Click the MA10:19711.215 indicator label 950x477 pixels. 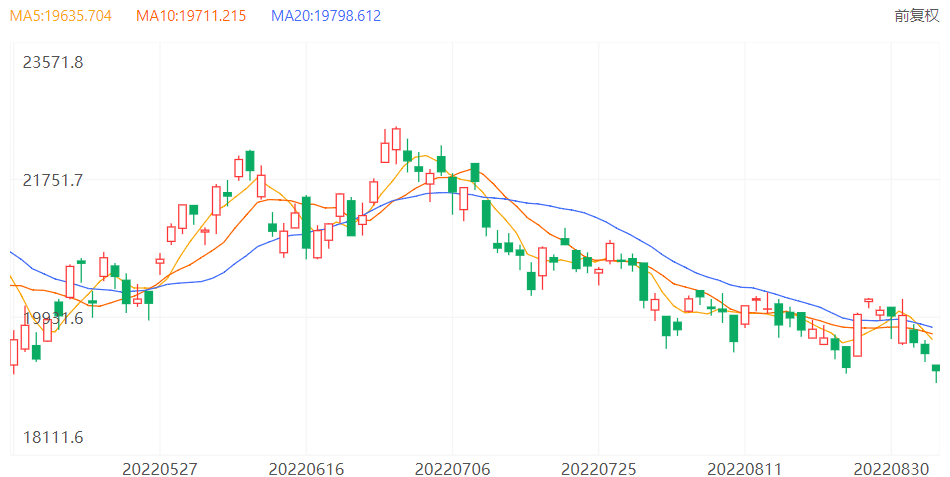[x=191, y=16]
